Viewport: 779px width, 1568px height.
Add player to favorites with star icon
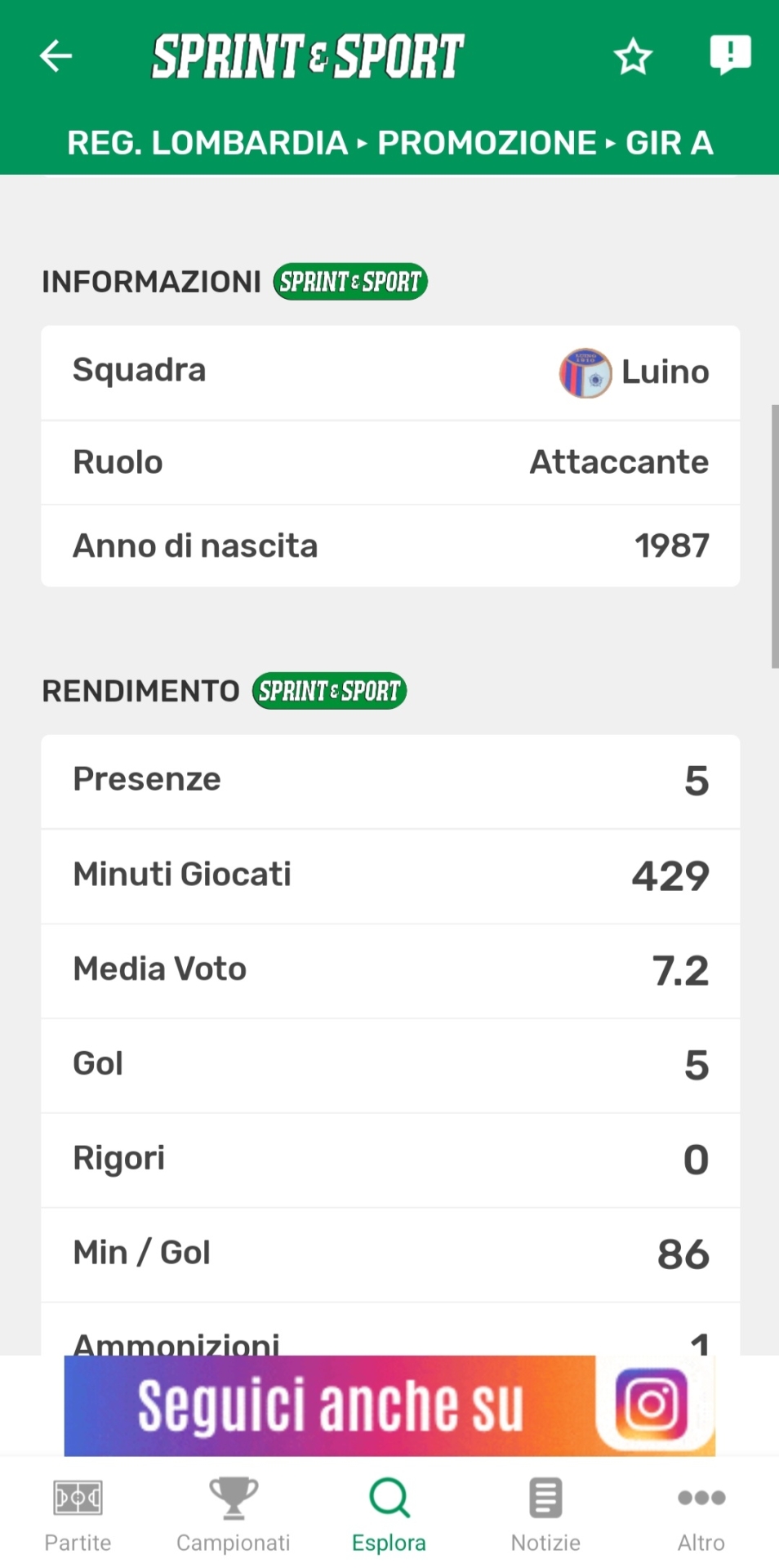tap(633, 57)
